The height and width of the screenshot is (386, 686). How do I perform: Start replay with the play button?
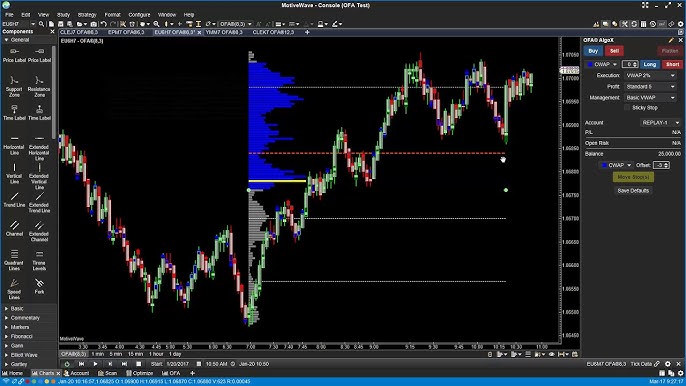[95, 364]
